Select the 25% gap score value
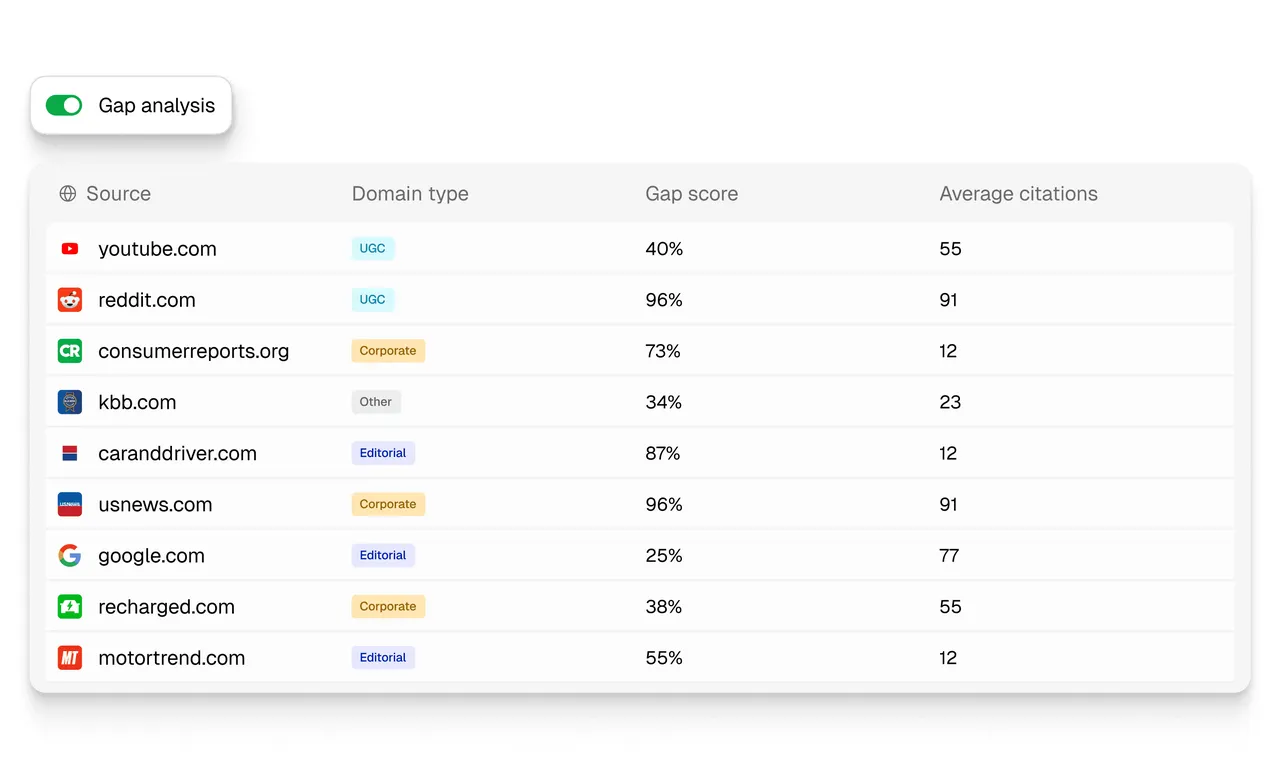The height and width of the screenshot is (768, 1280). pyautogui.click(x=664, y=556)
